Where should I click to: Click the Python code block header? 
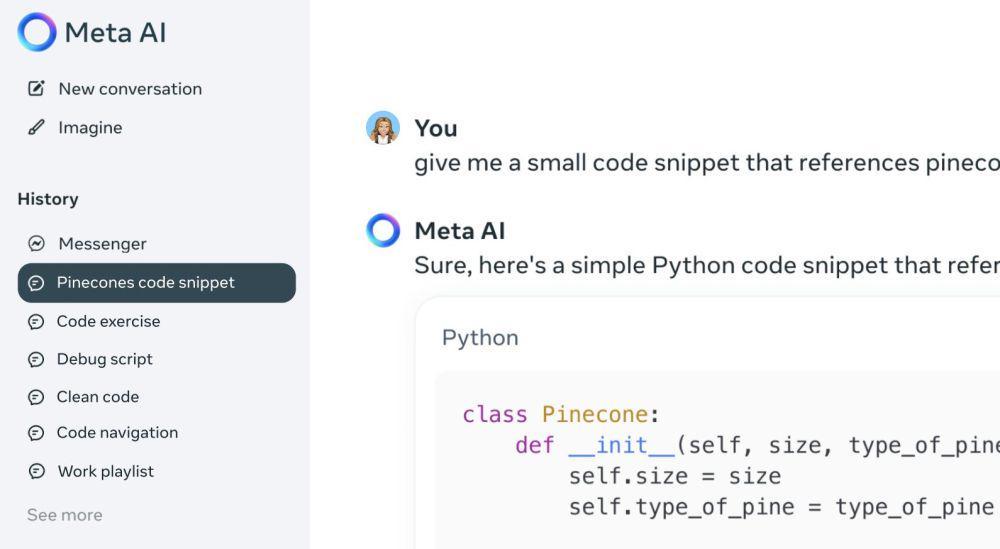(x=480, y=337)
